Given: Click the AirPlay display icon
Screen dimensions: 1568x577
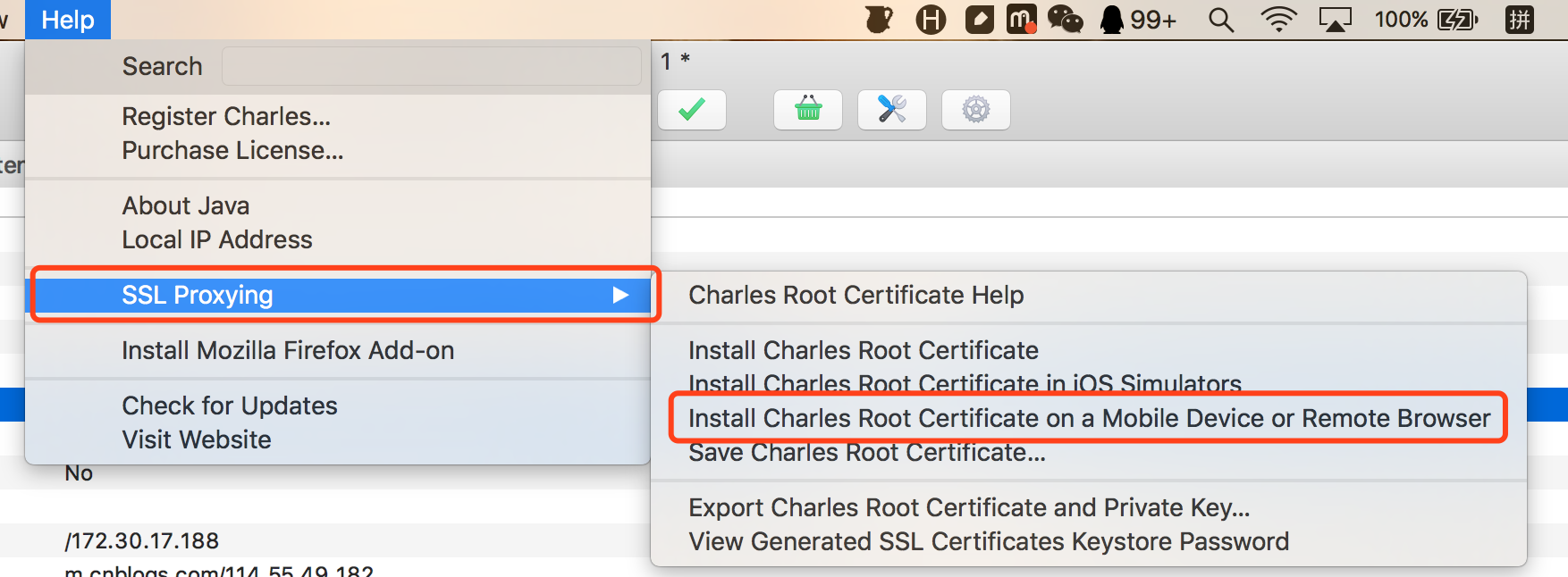Looking at the screenshot, I should pos(1336,20).
